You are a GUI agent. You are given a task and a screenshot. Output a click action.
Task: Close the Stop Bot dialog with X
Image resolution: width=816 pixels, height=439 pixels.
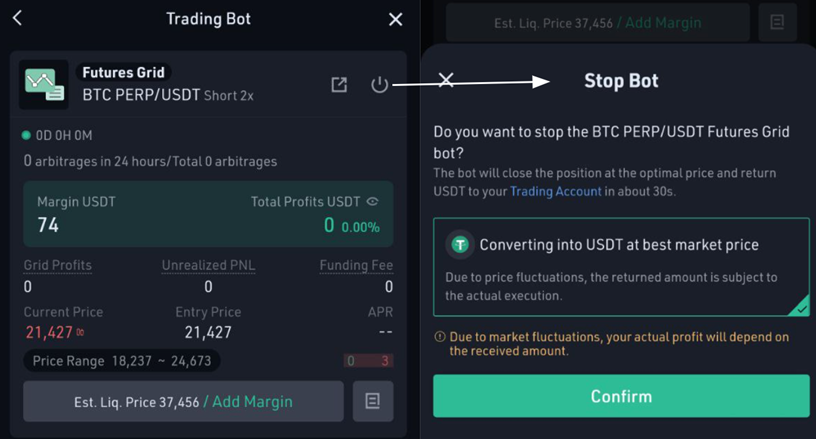(446, 80)
